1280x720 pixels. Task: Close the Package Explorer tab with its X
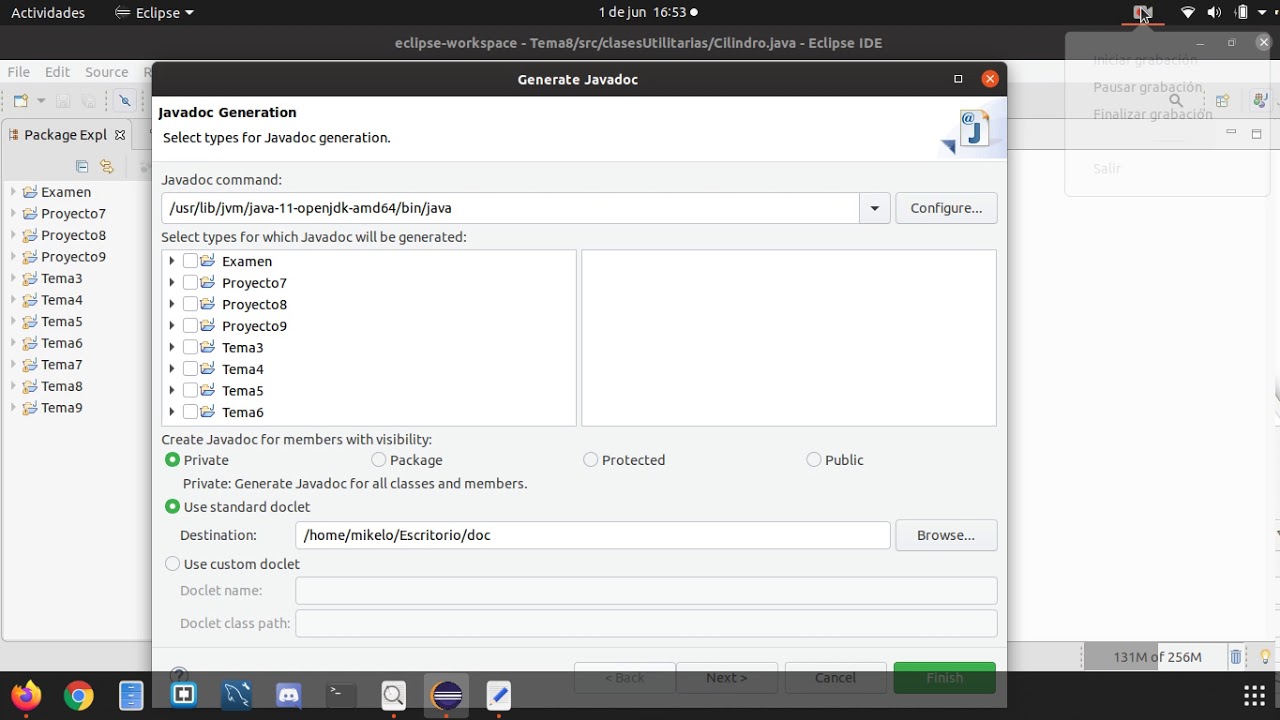tap(120, 135)
